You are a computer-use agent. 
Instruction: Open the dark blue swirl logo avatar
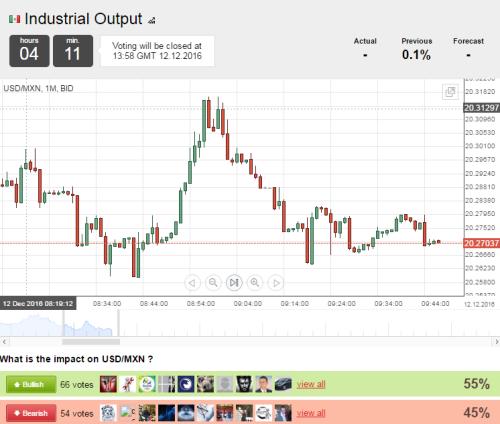[x=186, y=384]
